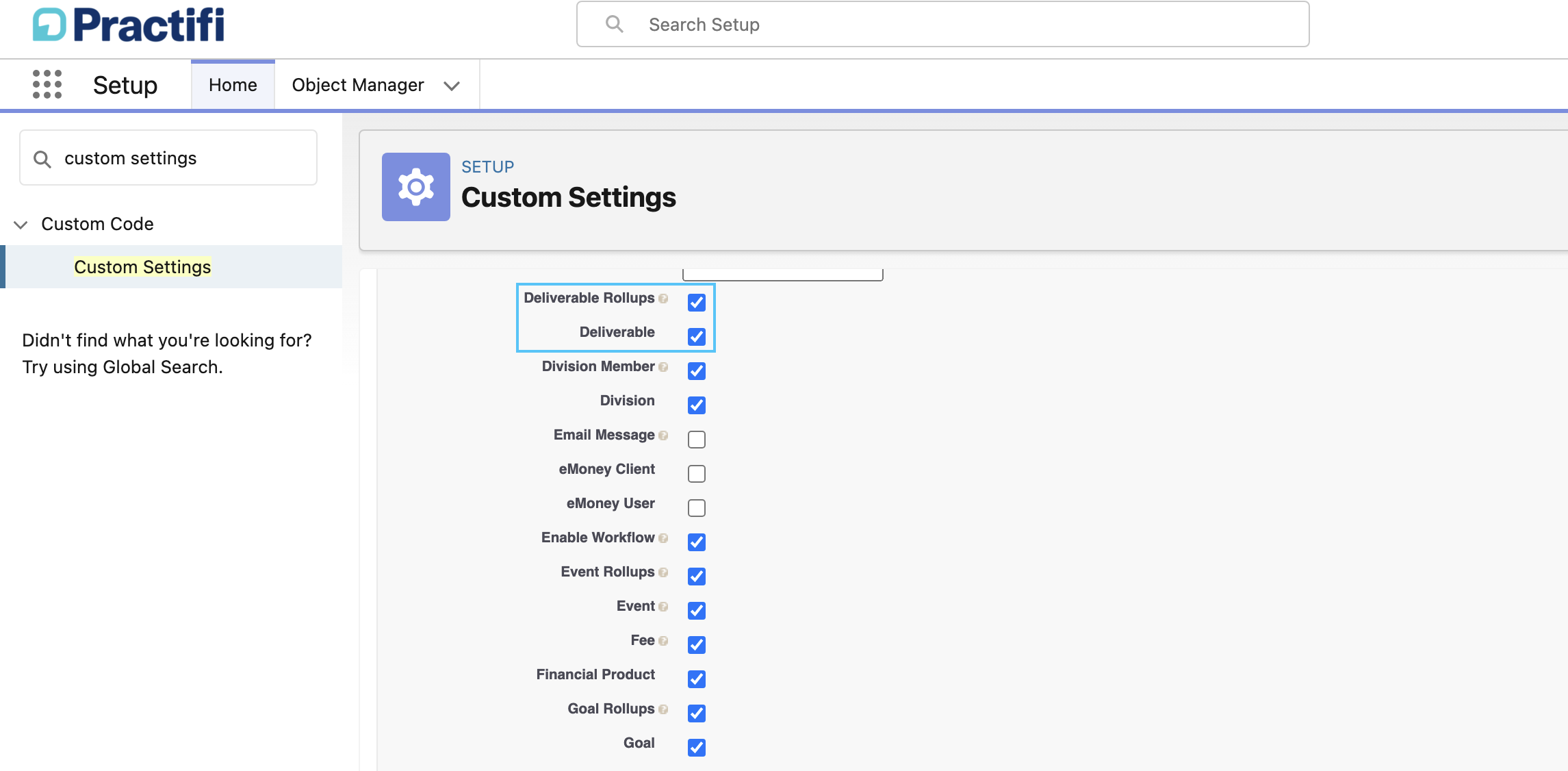Click help icon next to Event Rollups

[663, 572]
